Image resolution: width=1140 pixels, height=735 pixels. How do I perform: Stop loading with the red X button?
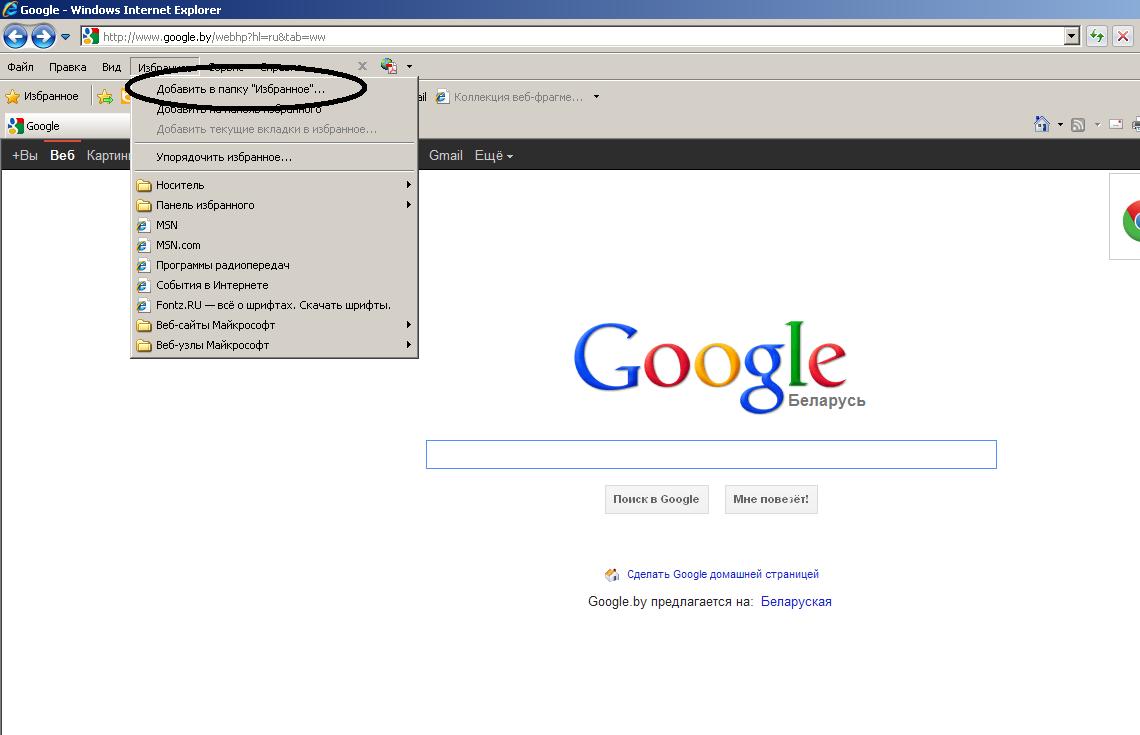pyautogui.click(x=1123, y=36)
